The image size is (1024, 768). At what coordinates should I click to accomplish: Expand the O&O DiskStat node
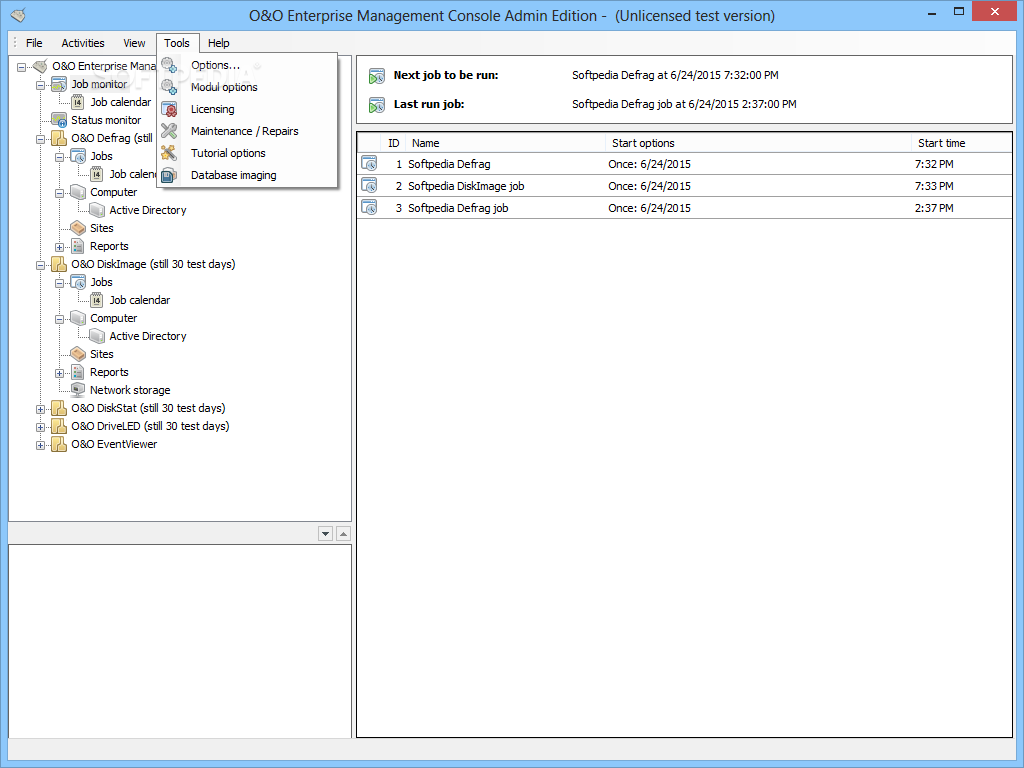click(40, 409)
